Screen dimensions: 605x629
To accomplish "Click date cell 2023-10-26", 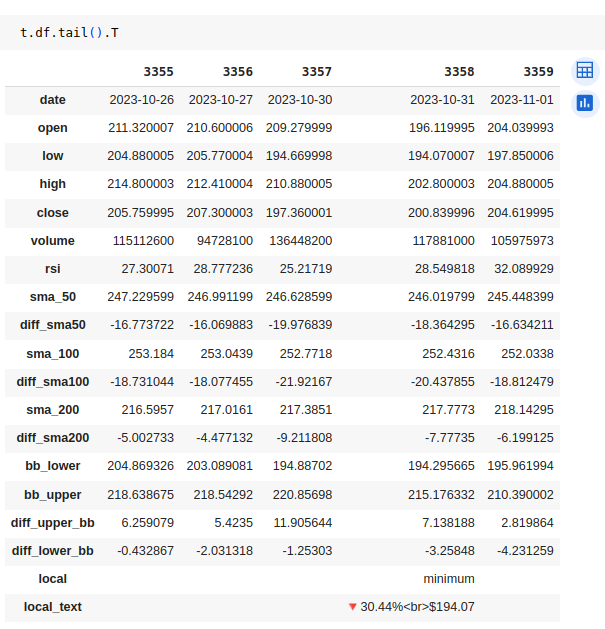I will coord(142,100).
